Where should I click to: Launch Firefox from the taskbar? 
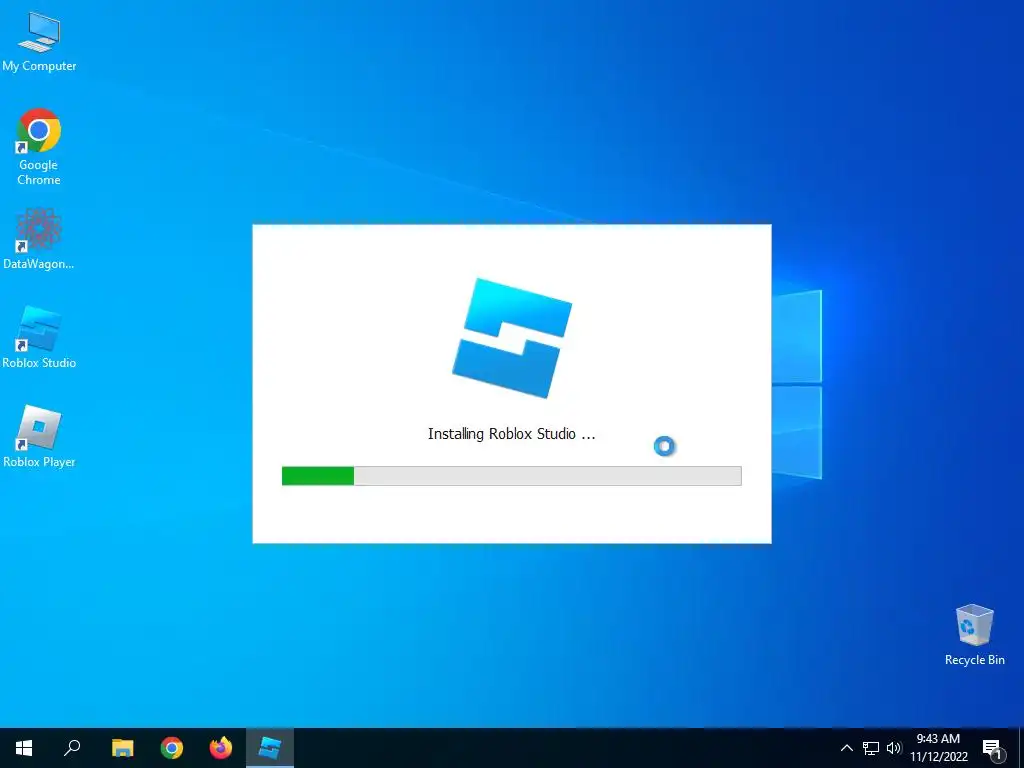221,748
